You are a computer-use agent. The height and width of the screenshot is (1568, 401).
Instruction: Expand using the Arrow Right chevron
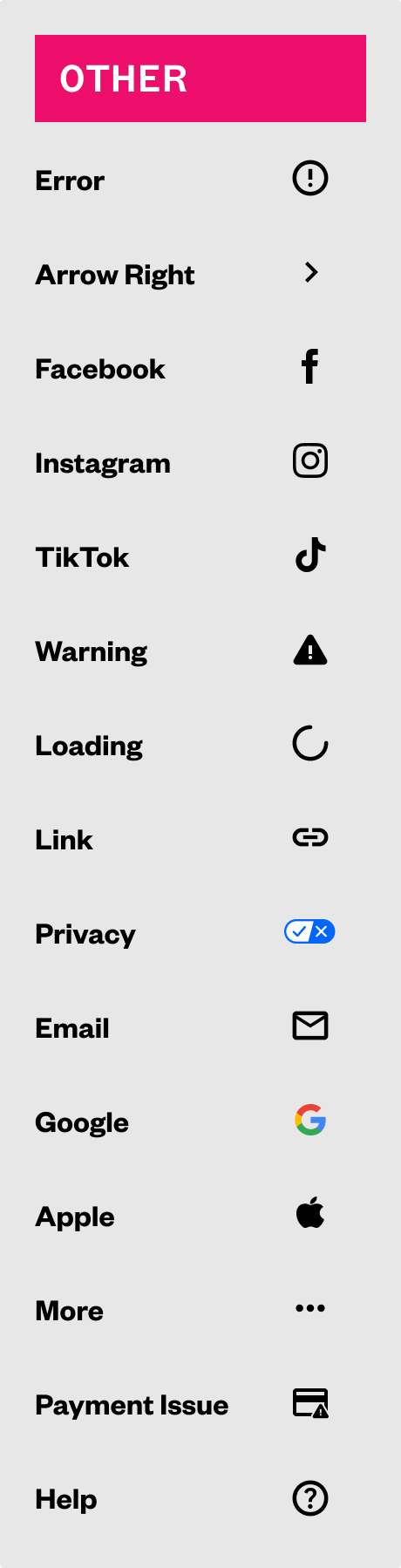(x=311, y=272)
